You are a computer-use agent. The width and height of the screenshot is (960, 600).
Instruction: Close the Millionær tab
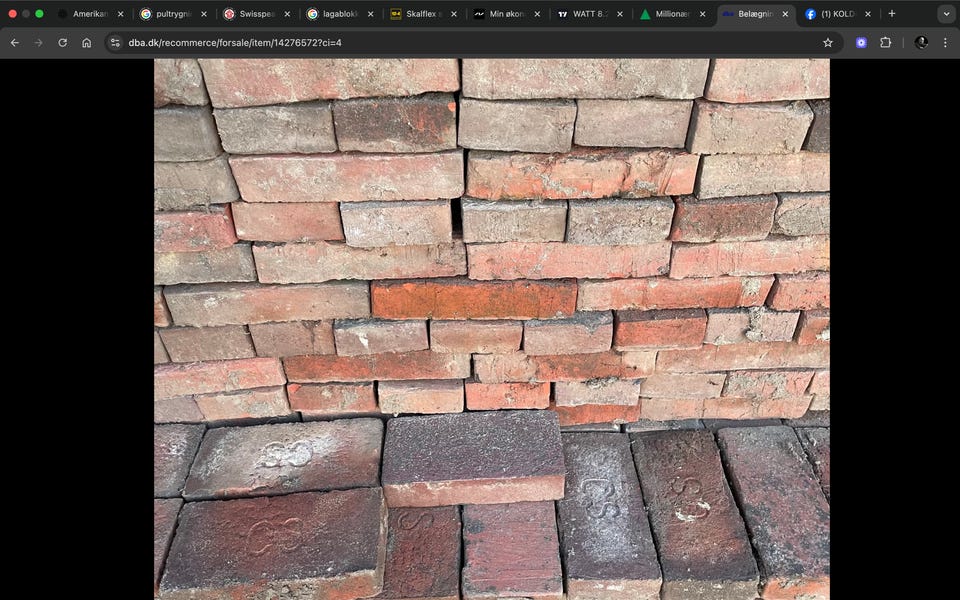[x=702, y=14]
